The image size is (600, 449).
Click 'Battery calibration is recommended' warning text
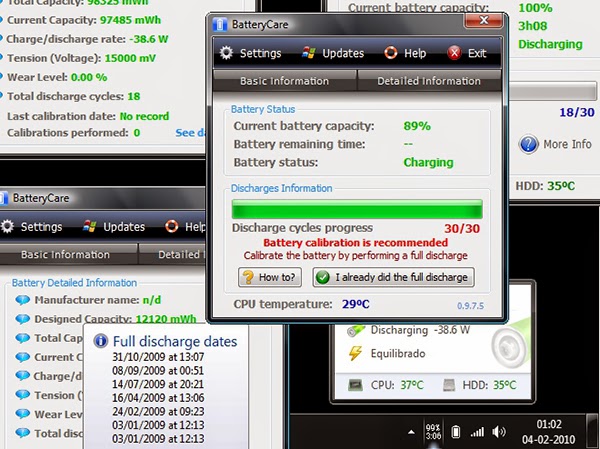point(355,243)
